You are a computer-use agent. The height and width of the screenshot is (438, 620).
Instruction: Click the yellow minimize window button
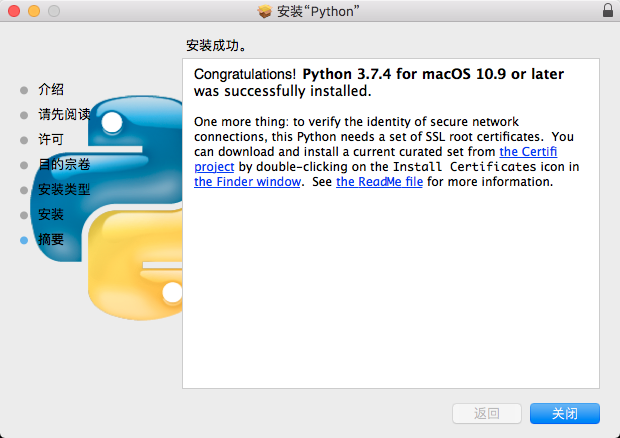34,11
